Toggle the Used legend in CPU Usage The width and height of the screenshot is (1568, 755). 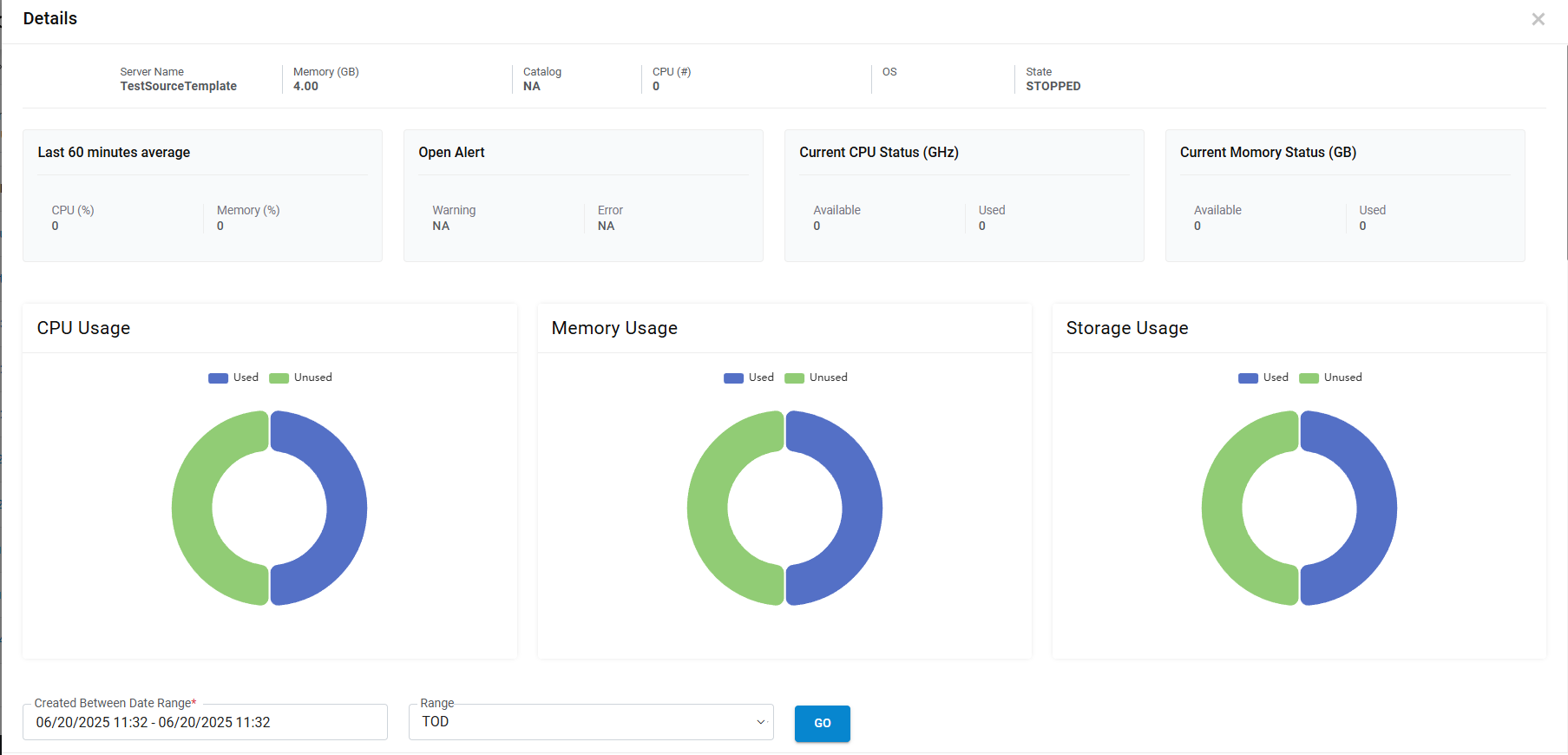(x=233, y=377)
